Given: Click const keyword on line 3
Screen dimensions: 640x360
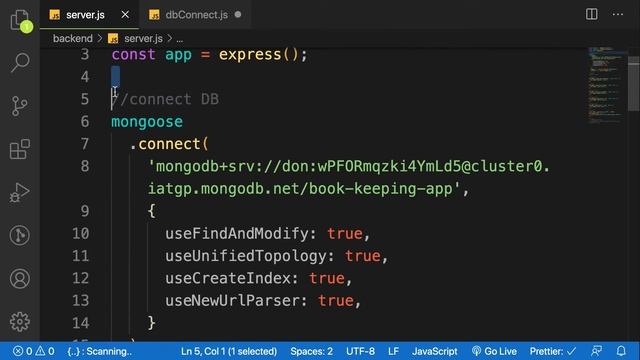Looking at the screenshot, I should 133,55.
